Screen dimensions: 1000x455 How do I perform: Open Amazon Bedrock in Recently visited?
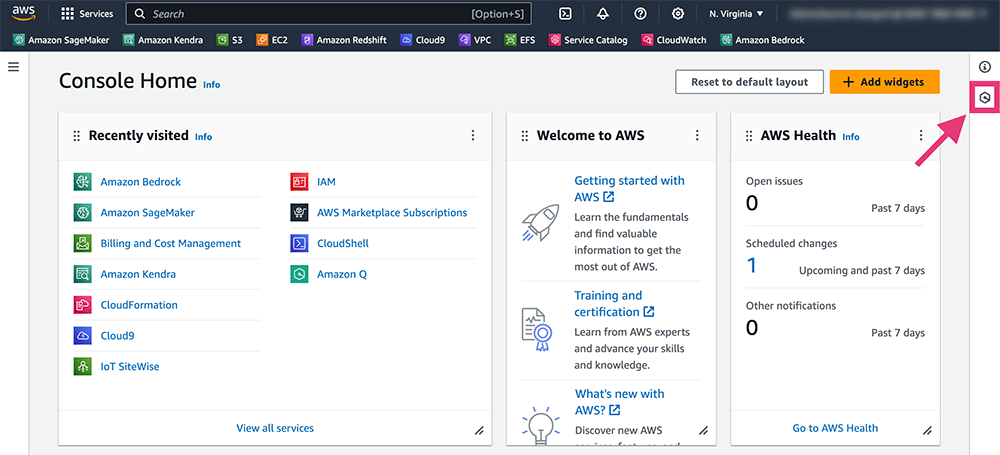[x=140, y=182]
